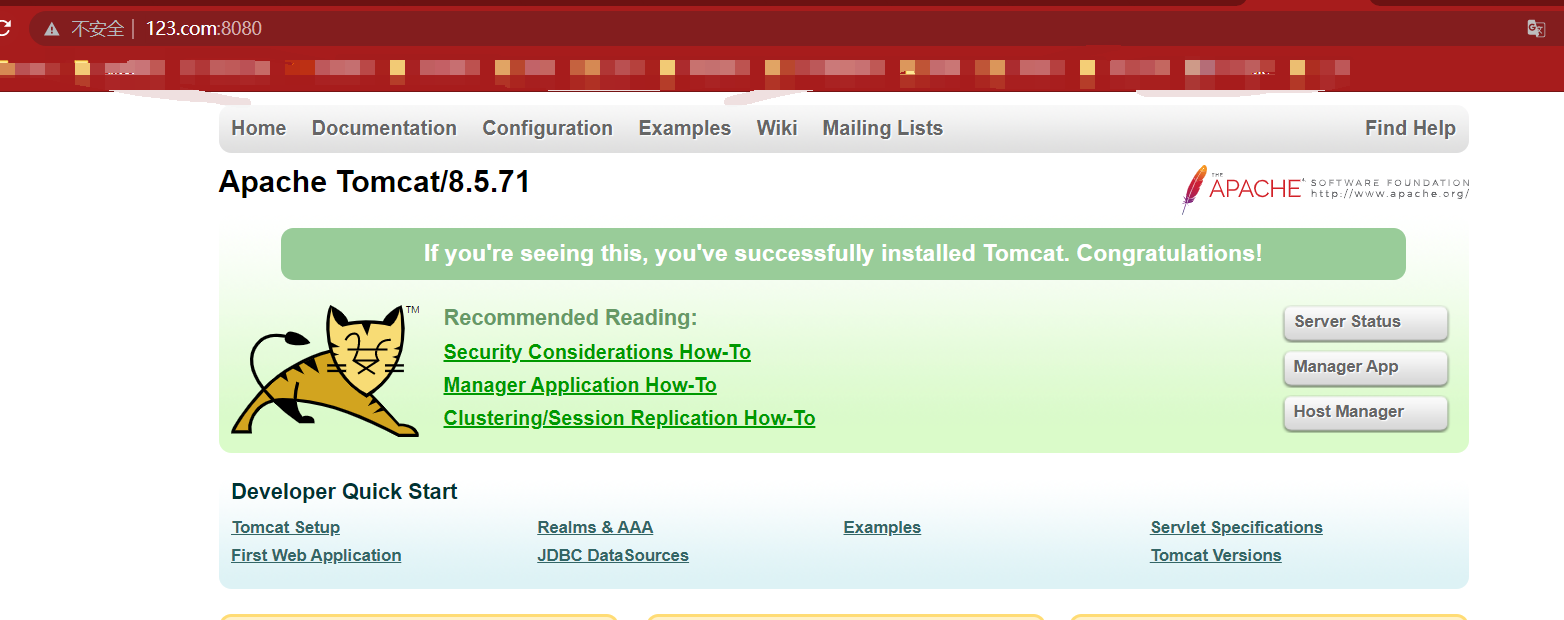Click the Developer Quick Start heading
This screenshot has width=1564, height=620.
coord(344,491)
